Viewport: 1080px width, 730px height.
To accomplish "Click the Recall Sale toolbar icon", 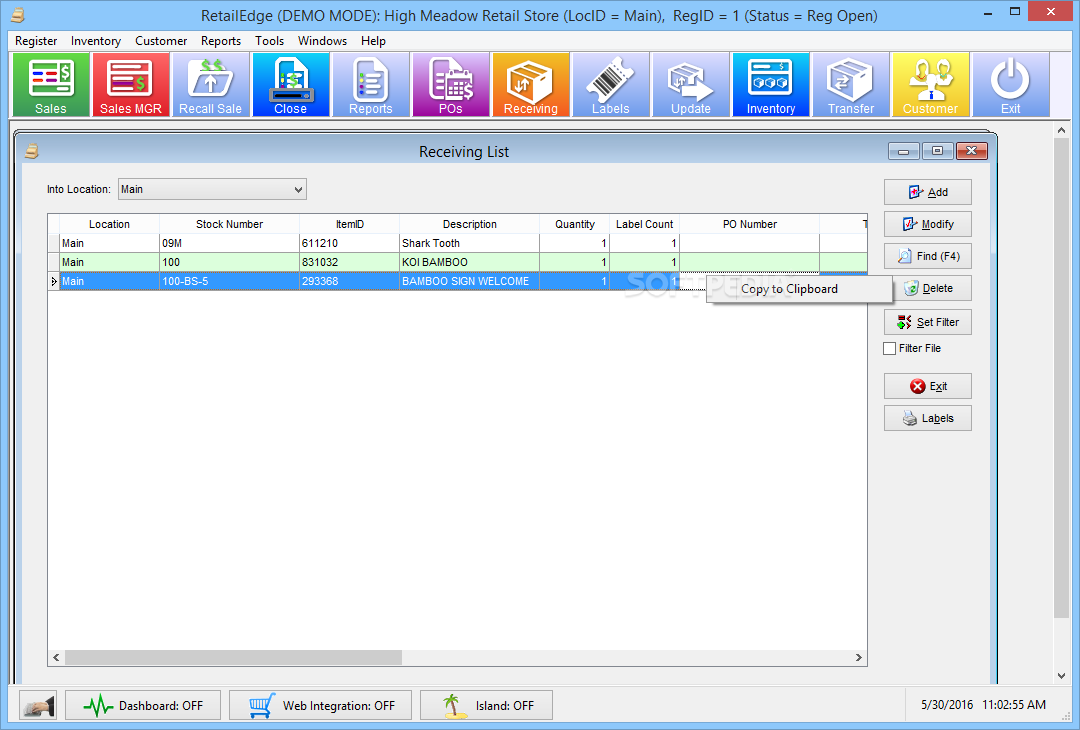I will click(x=211, y=85).
